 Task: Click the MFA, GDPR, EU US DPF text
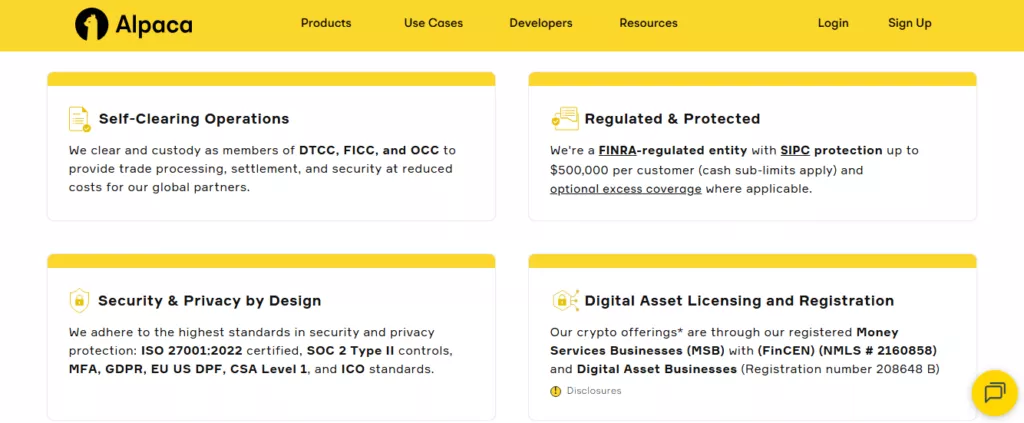[146, 369]
